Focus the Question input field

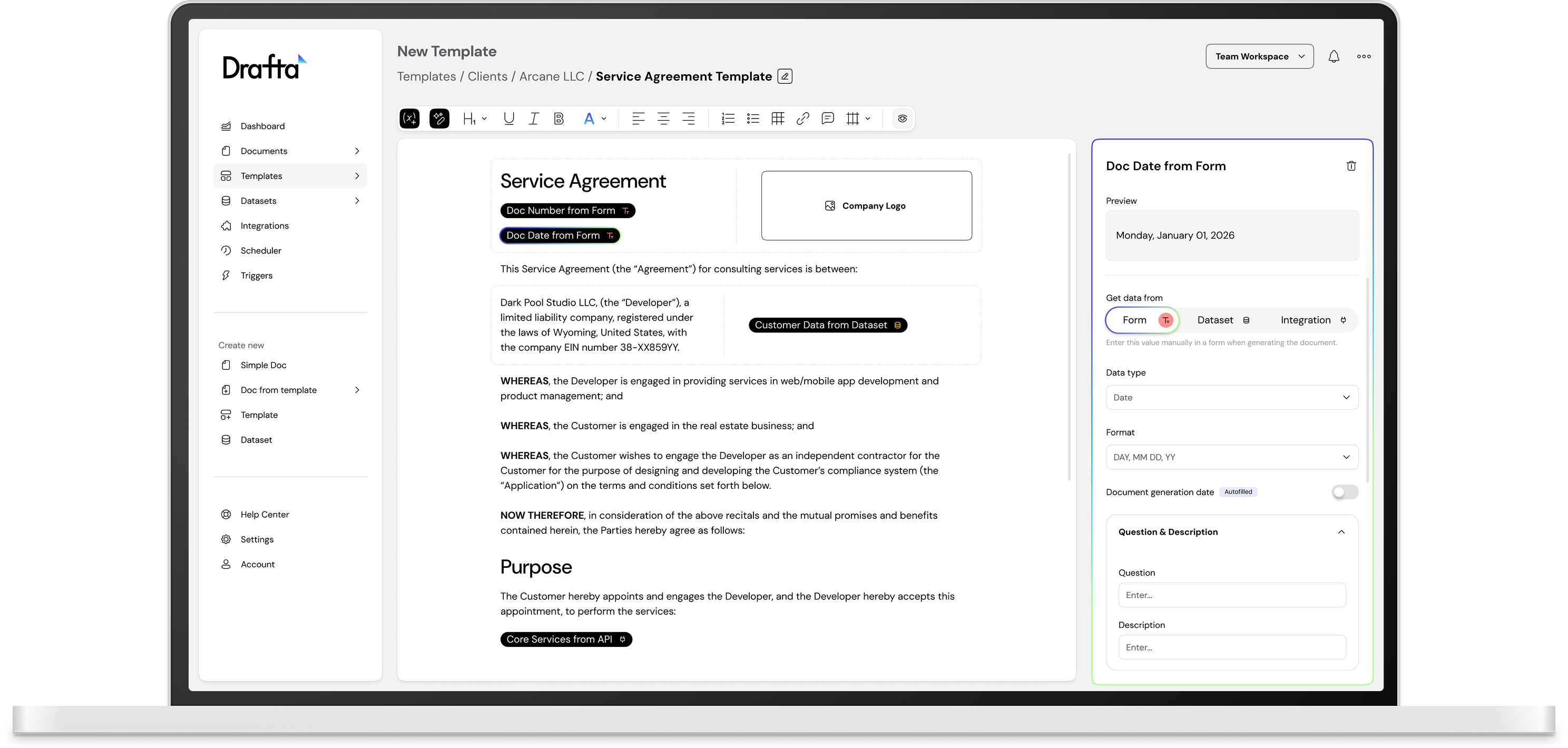(1232, 595)
